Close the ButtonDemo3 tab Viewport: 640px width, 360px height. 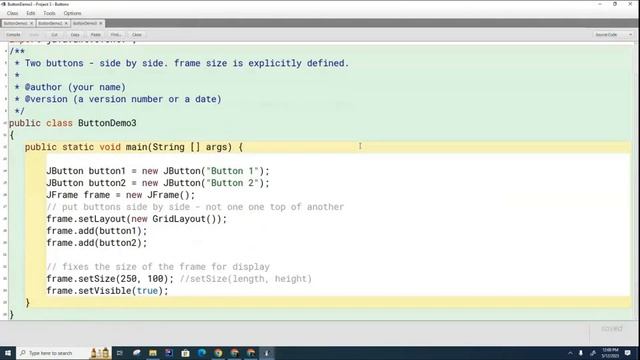pos(101,23)
